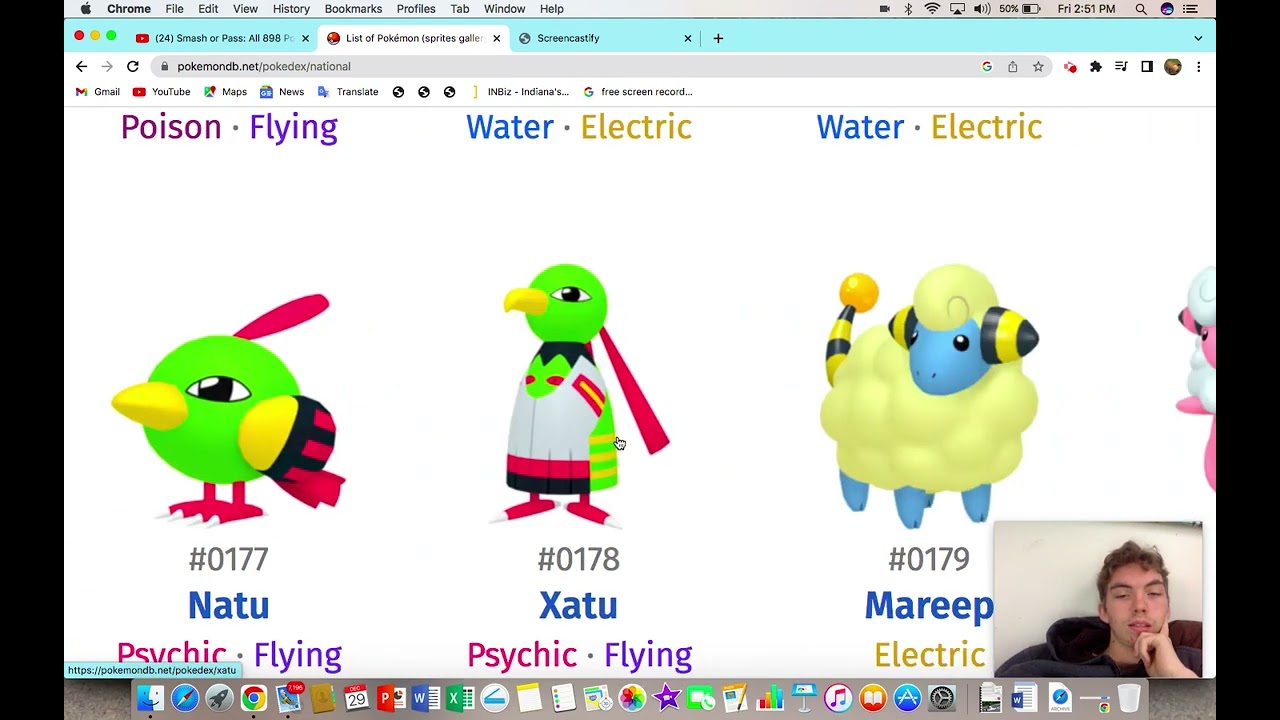The image size is (1280, 720).
Task: Open the Wi-Fi status menu
Action: coord(932,9)
